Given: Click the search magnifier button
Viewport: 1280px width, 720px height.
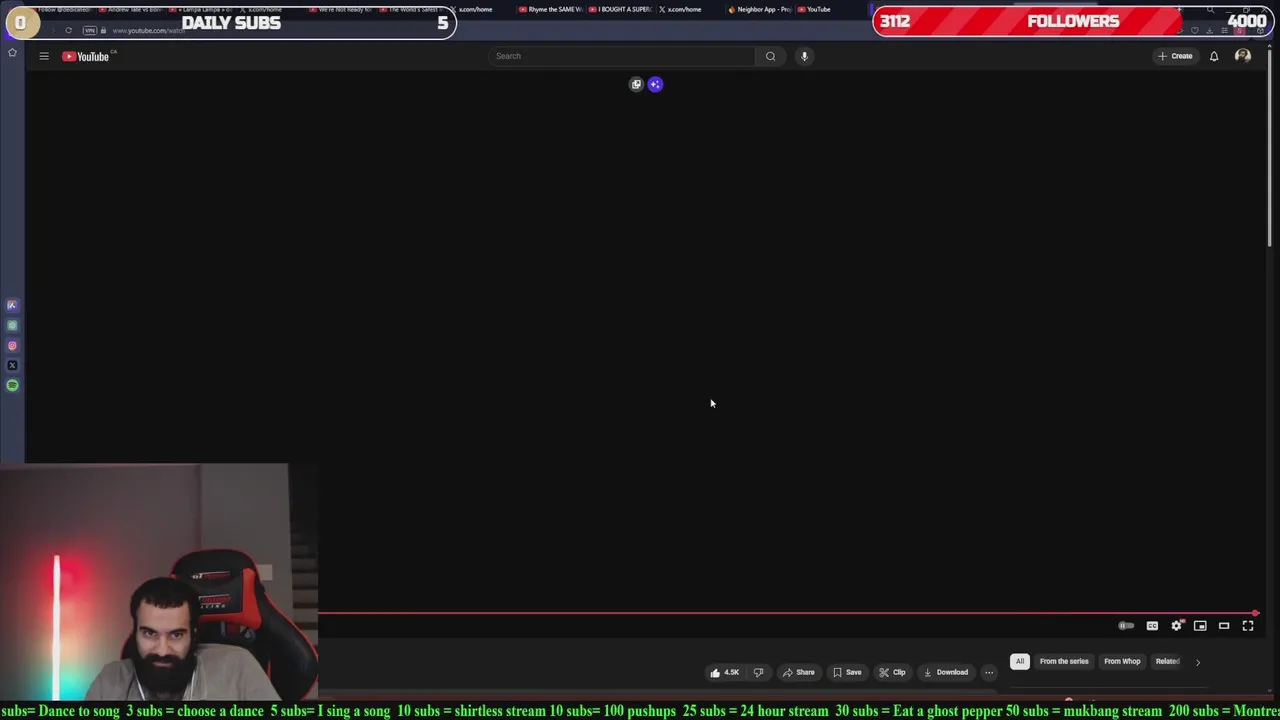Looking at the screenshot, I should [x=770, y=56].
